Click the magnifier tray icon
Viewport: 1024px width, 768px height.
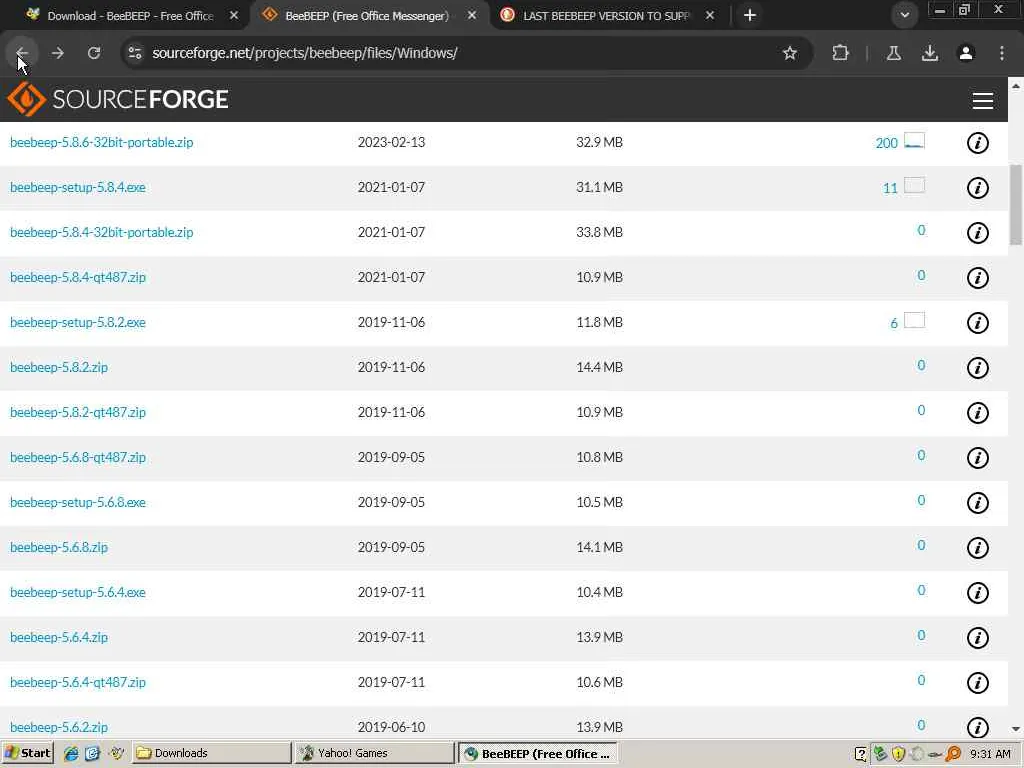click(x=953, y=754)
